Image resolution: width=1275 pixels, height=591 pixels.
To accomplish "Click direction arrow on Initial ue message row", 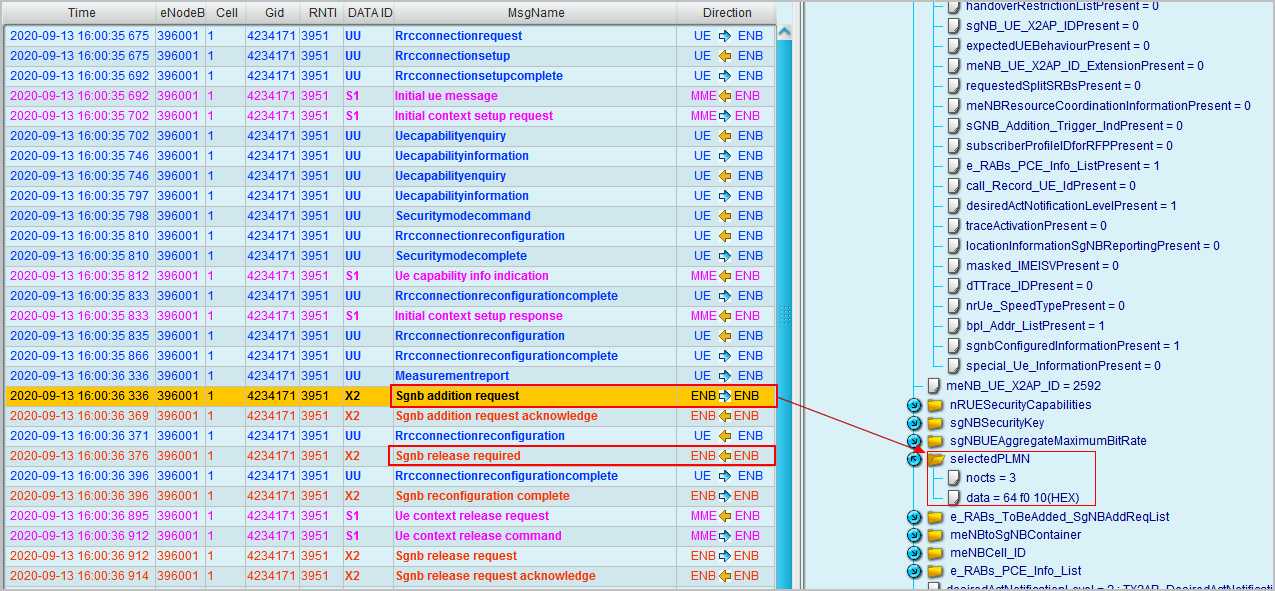I will (x=725, y=96).
